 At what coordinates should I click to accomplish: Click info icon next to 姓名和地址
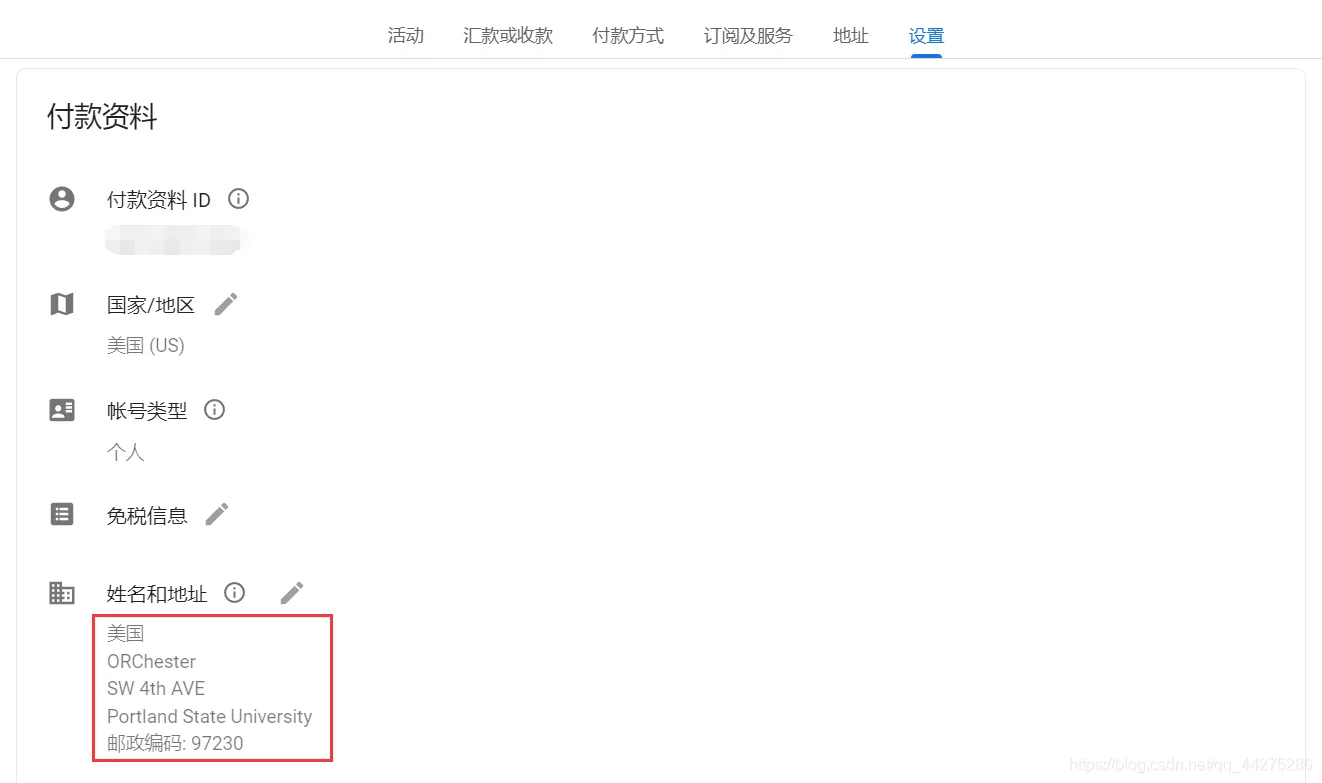pos(234,593)
